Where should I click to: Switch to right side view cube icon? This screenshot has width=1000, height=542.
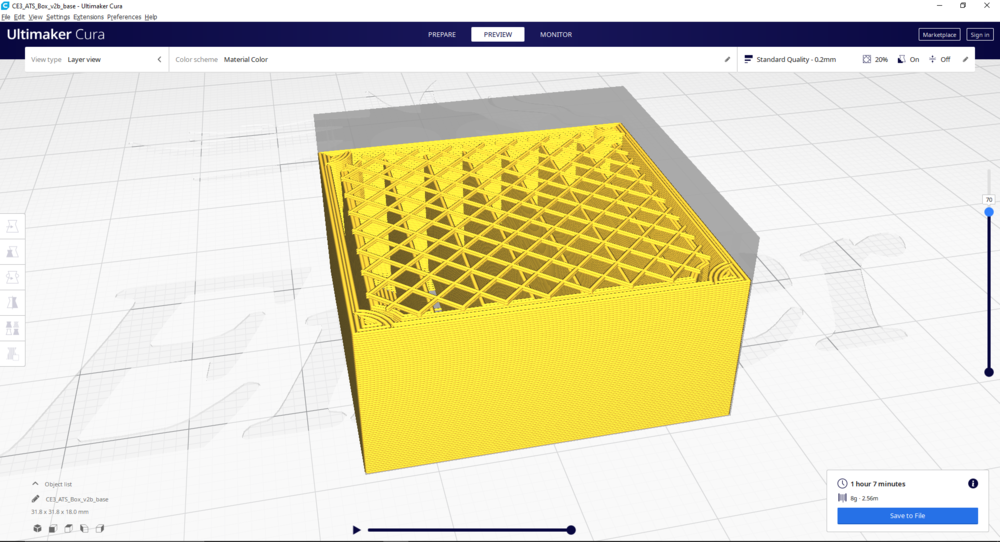click(99, 528)
